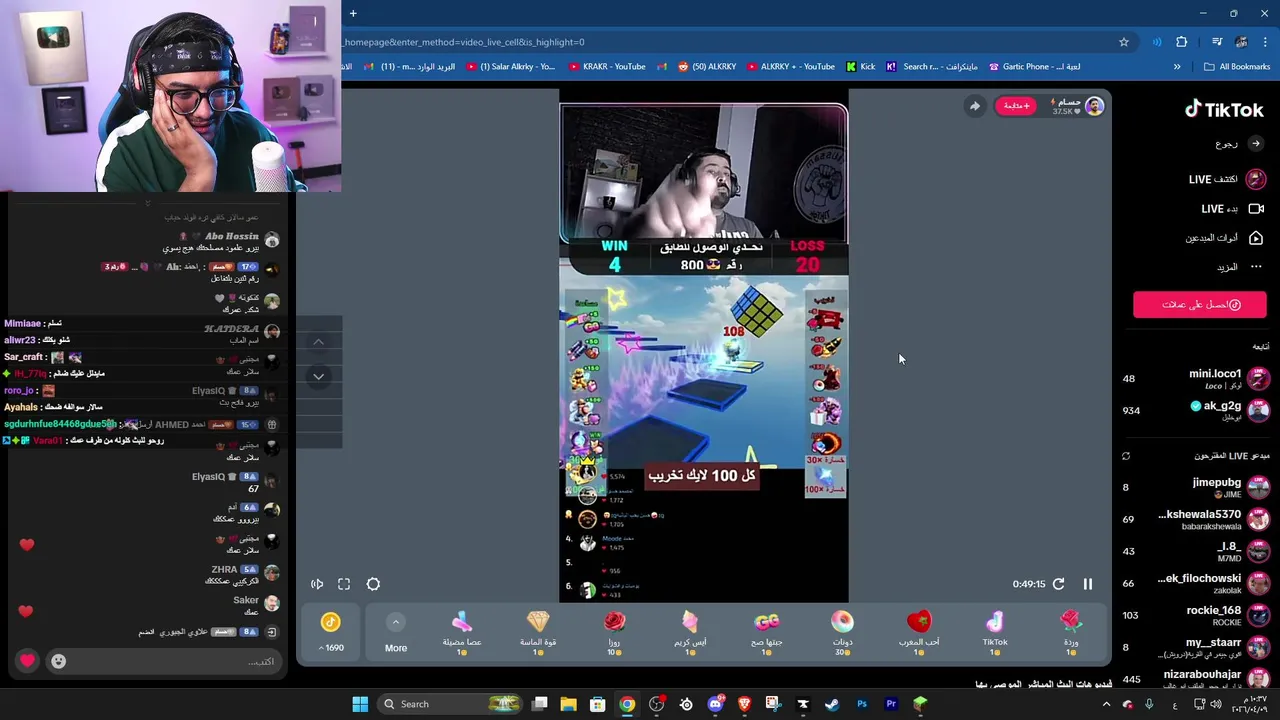Open Discover LIVE in sidebar

[1227, 179]
